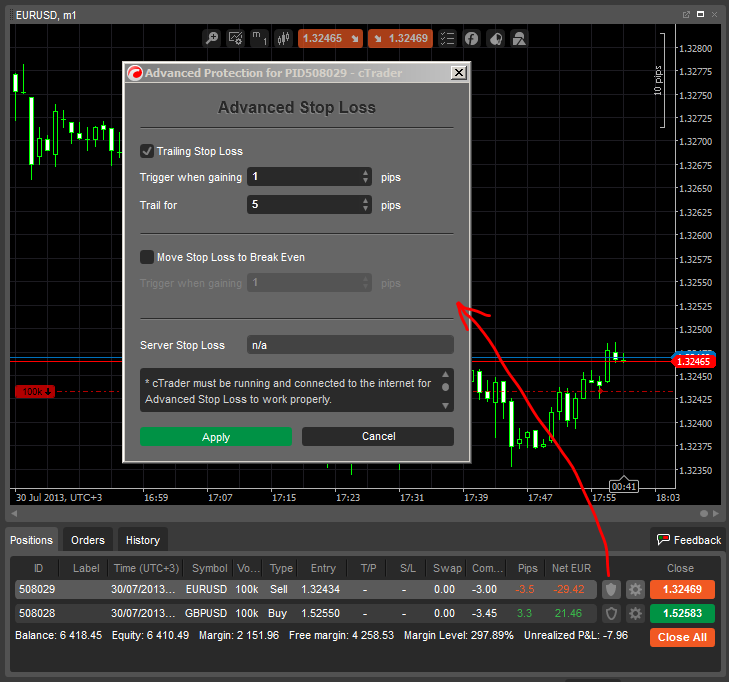The width and height of the screenshot is (729, 682).
Task: Click the GBPUSD symbol cell
Action: [x=206, y=613]
